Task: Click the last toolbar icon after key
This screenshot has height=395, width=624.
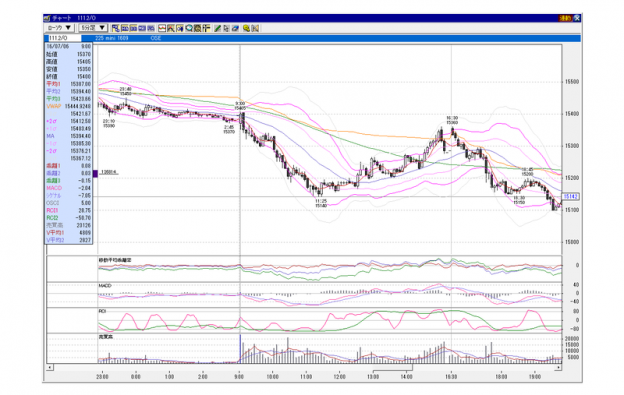Action: coord(255,28)
